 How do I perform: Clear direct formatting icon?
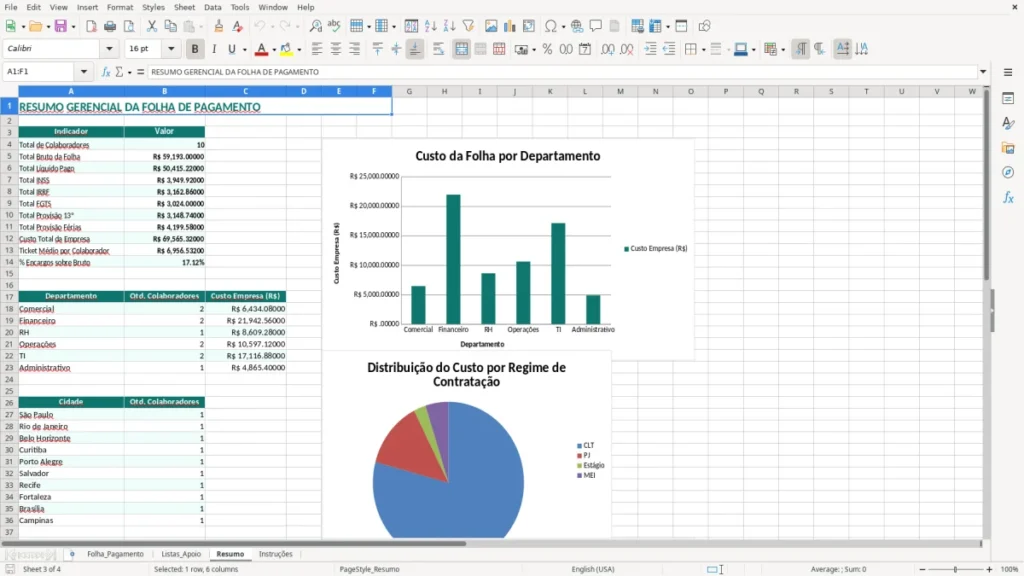coord(238,26)
